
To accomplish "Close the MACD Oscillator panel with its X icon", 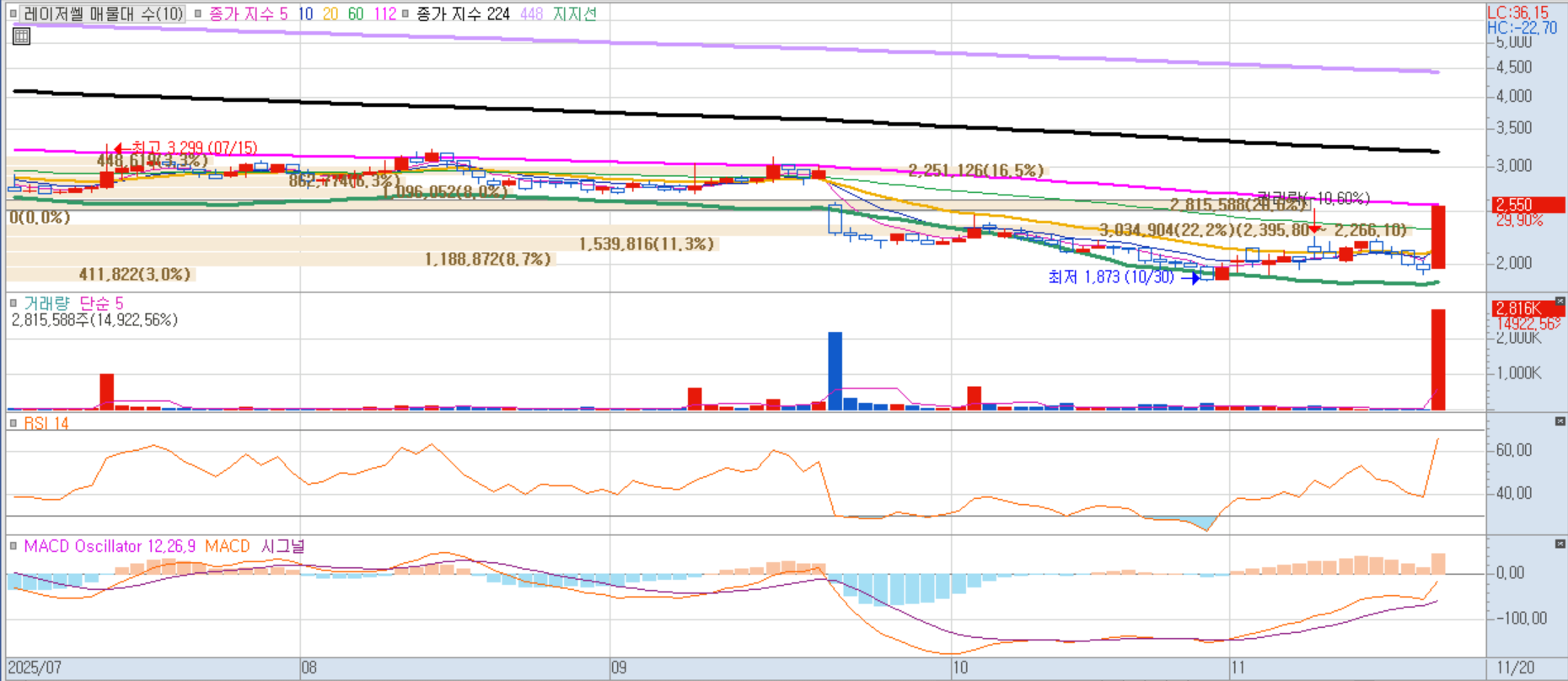I will (1560, 544).
